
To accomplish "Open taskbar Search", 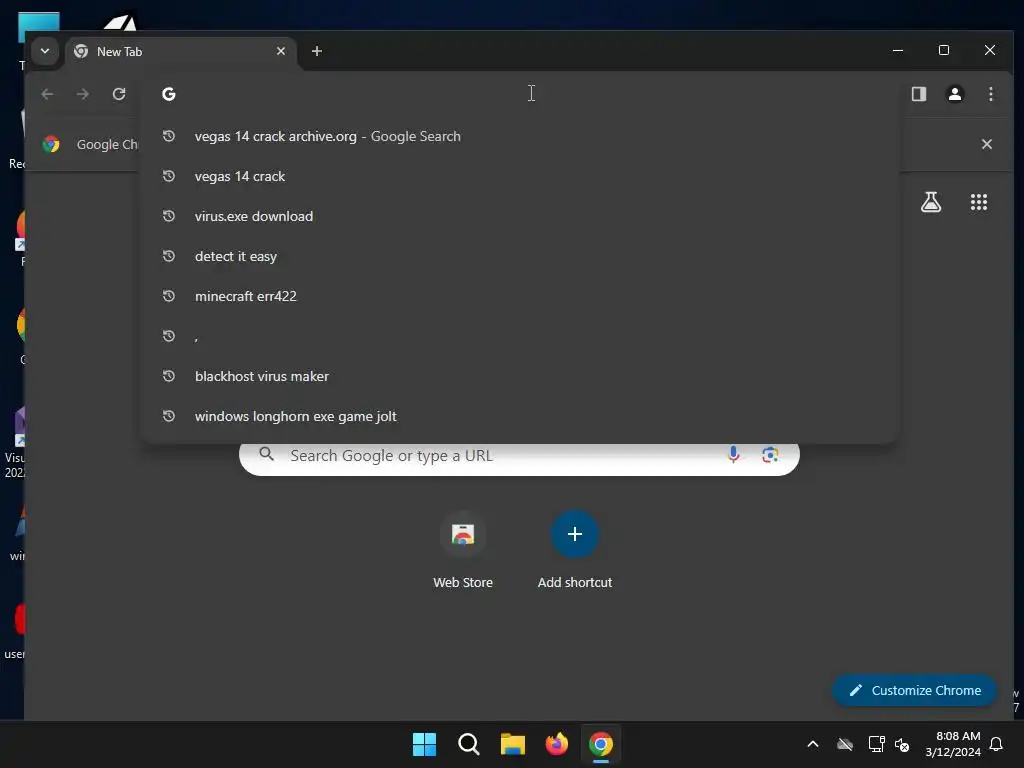I will coord(469,744).
